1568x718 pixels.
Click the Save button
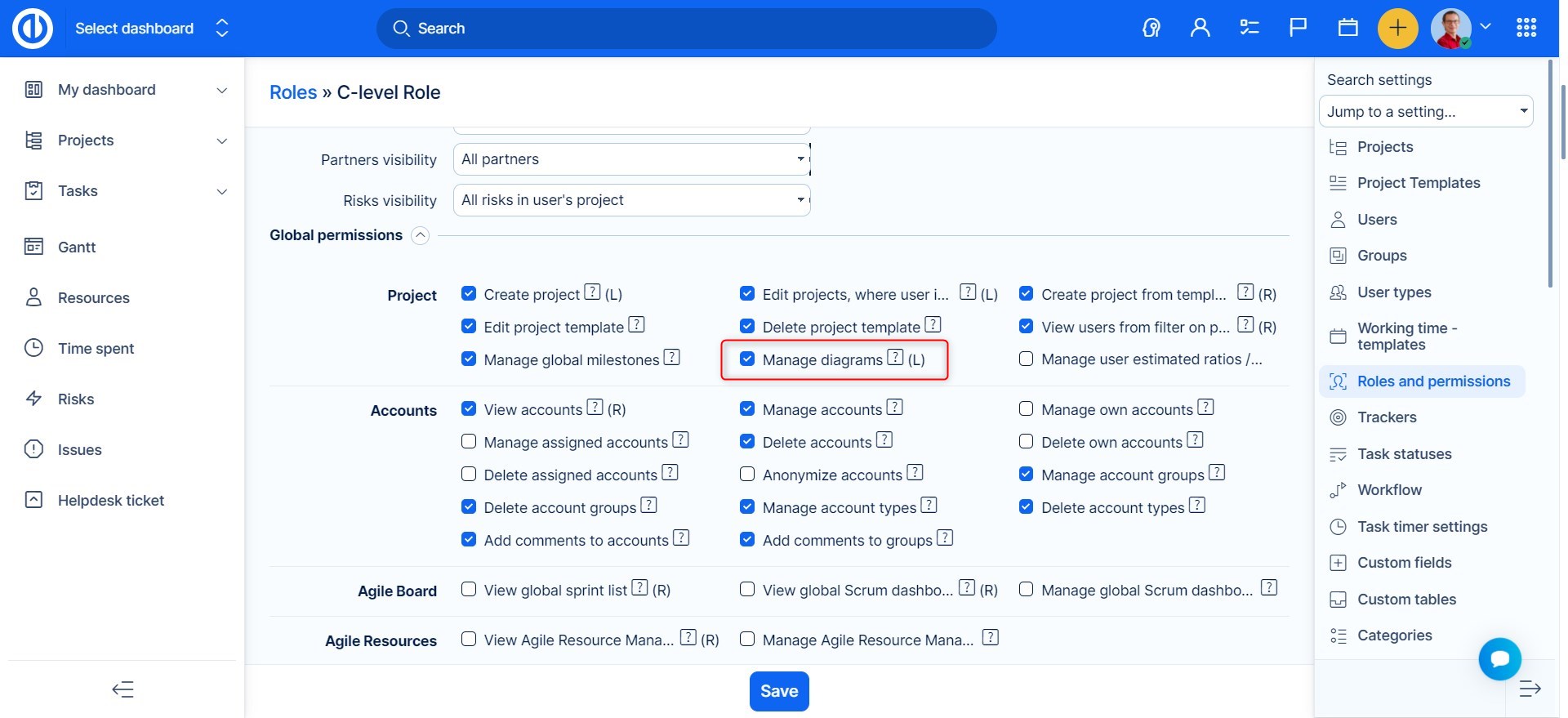click(x=779, y=691)
